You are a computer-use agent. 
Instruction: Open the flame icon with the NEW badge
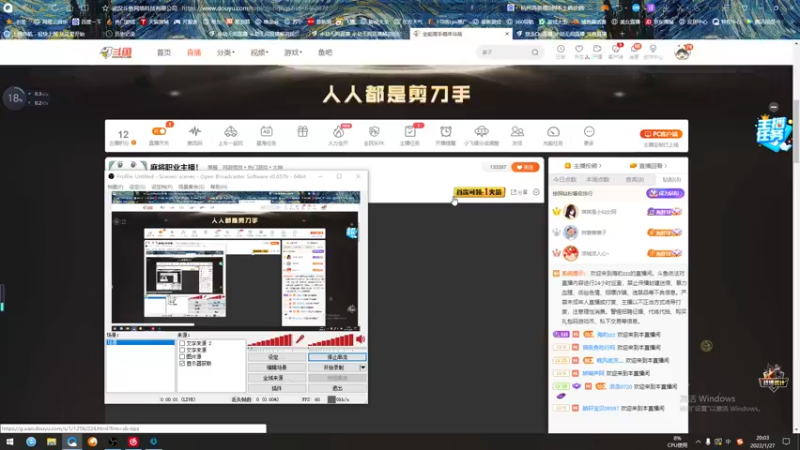click(x=338, y=132)
